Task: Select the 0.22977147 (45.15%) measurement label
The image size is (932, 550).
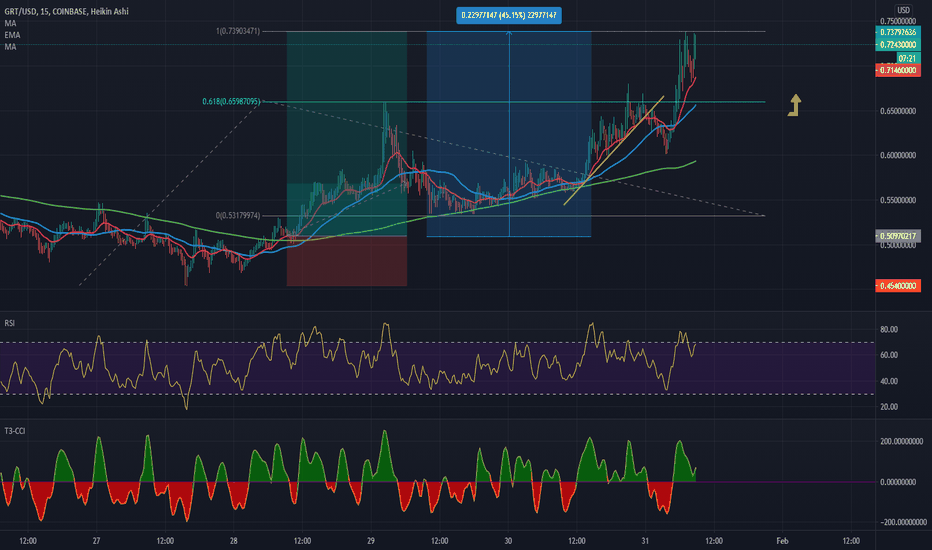Action: (x=509, y=15)
